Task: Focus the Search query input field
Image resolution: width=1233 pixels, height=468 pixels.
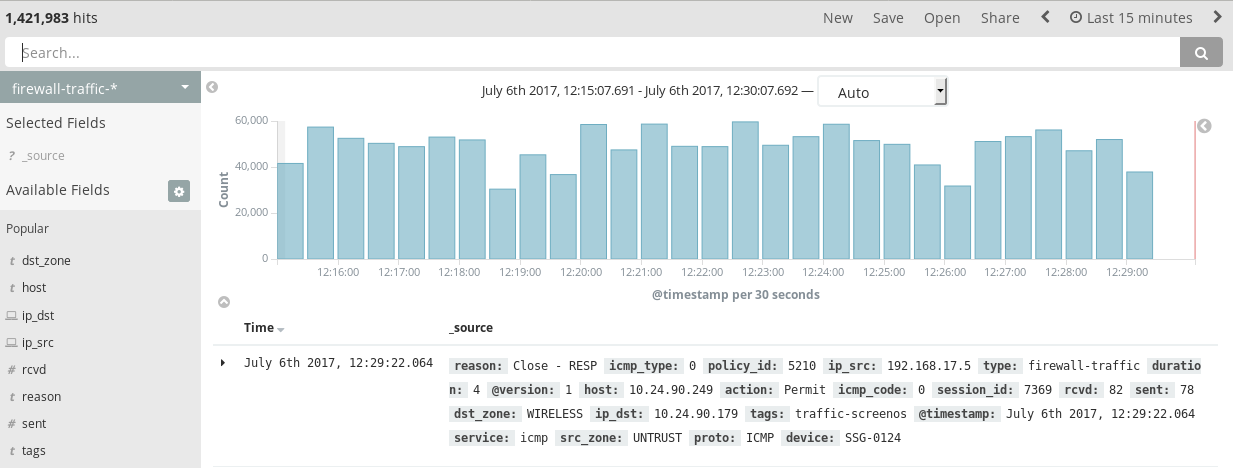Action: pyautogui.click(x=592, y=53)
